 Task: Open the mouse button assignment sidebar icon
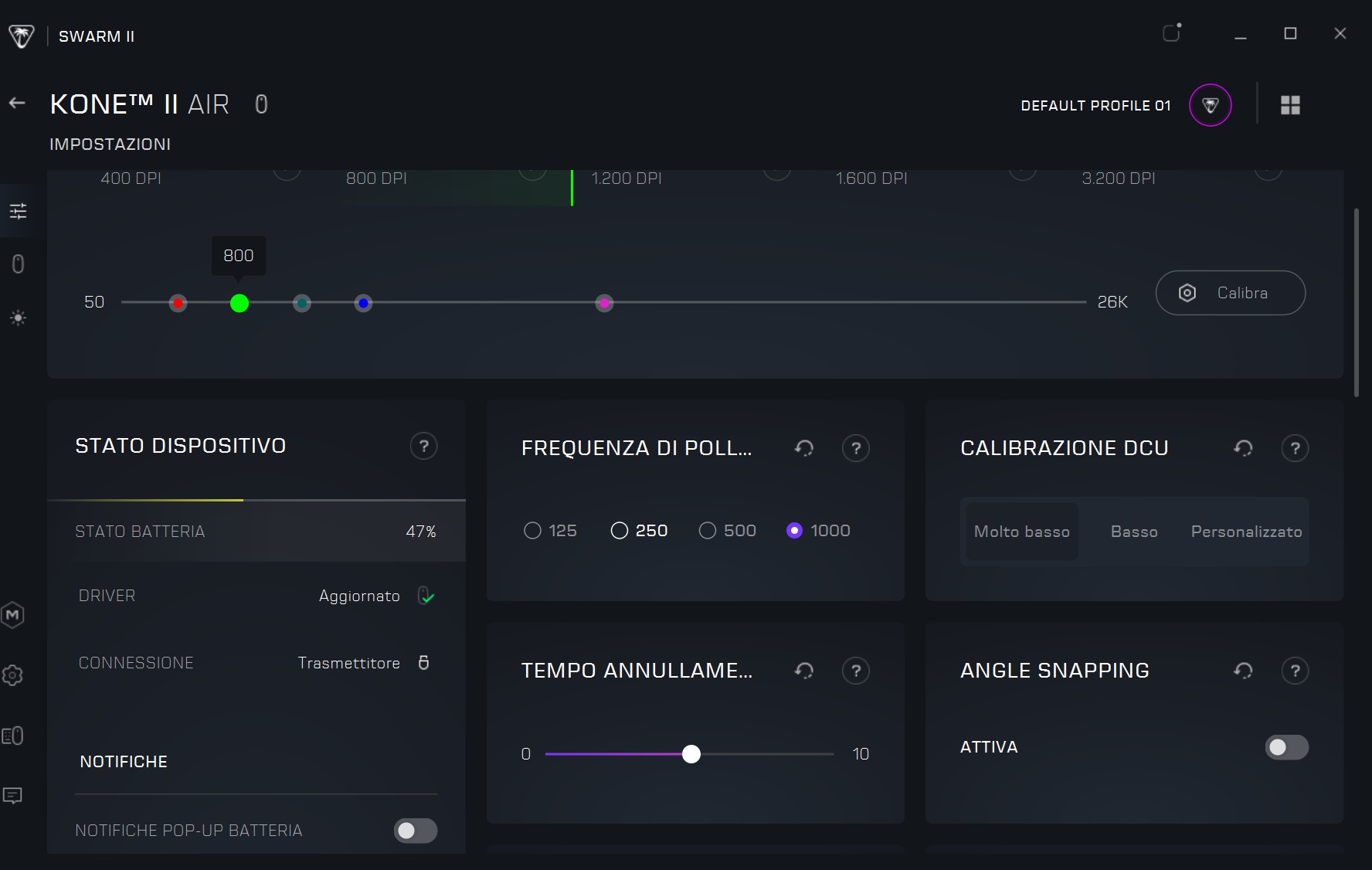pyautogui.click(x=18, y=264)
